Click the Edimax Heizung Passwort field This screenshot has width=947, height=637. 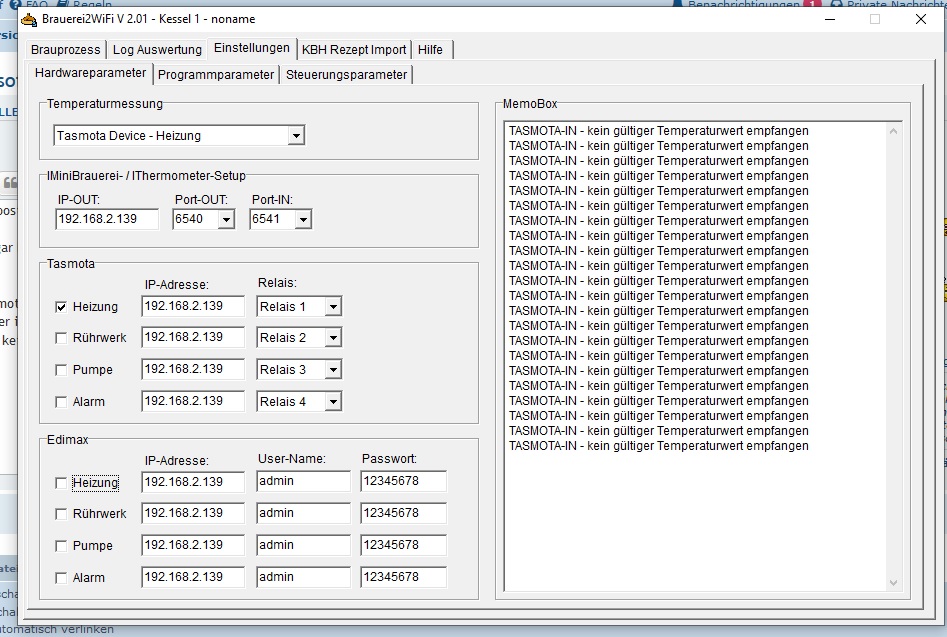coord(403,482)
